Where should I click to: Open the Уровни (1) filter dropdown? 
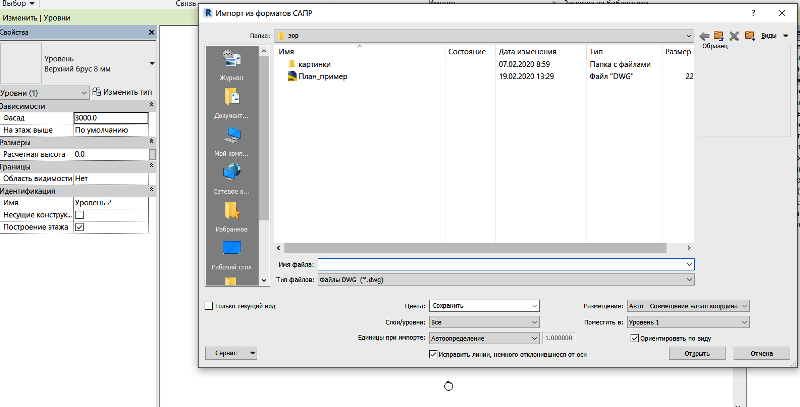[x=45, y=93]
